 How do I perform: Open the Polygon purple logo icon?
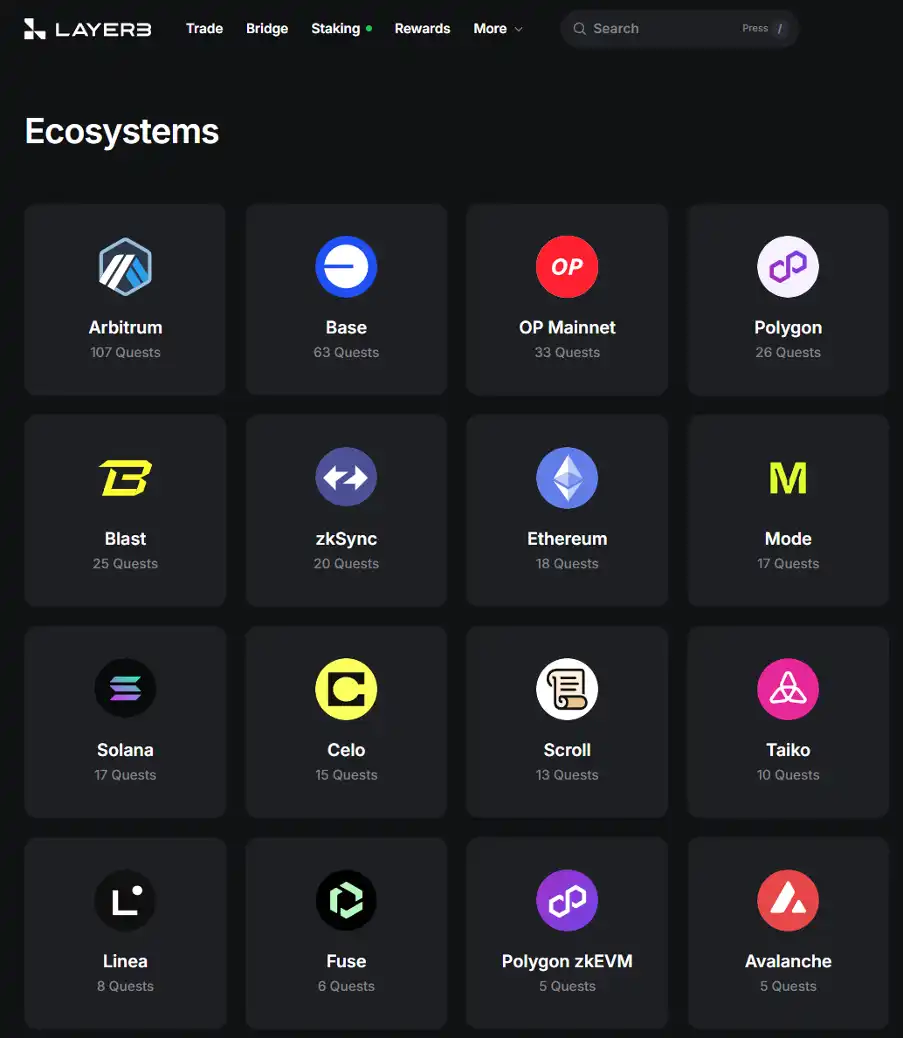tap(788, 267)
